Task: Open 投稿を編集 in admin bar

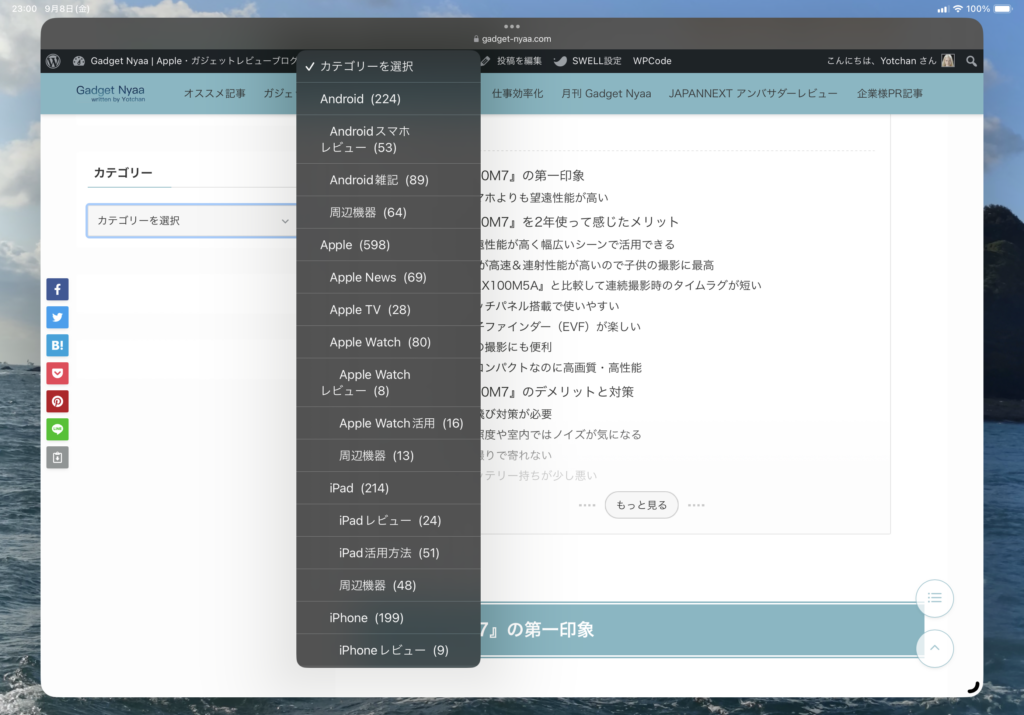Action: pyautogui.click(x=512, y=61)
